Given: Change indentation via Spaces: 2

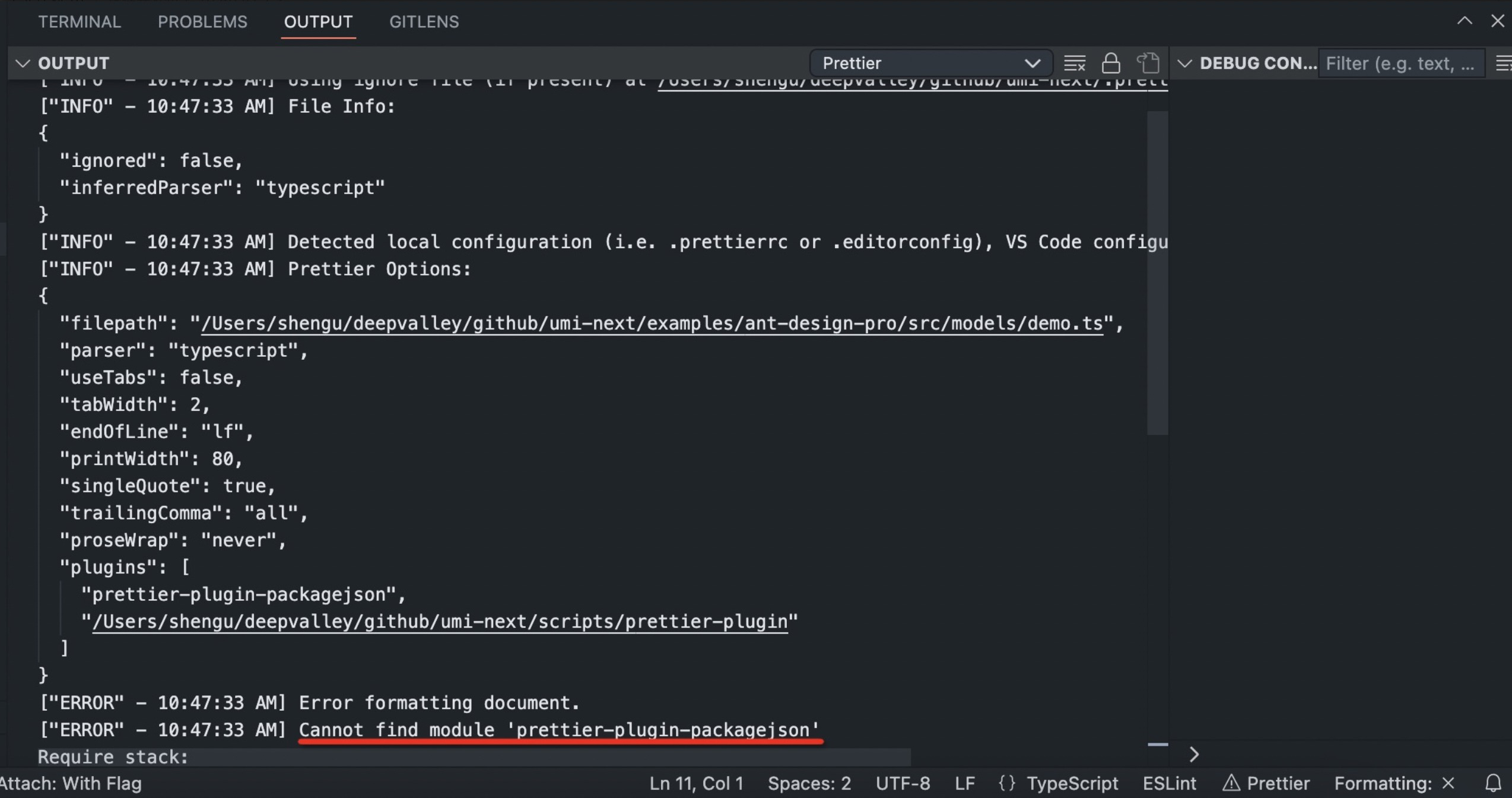Looking at the screenshot, I should (809, 784).
